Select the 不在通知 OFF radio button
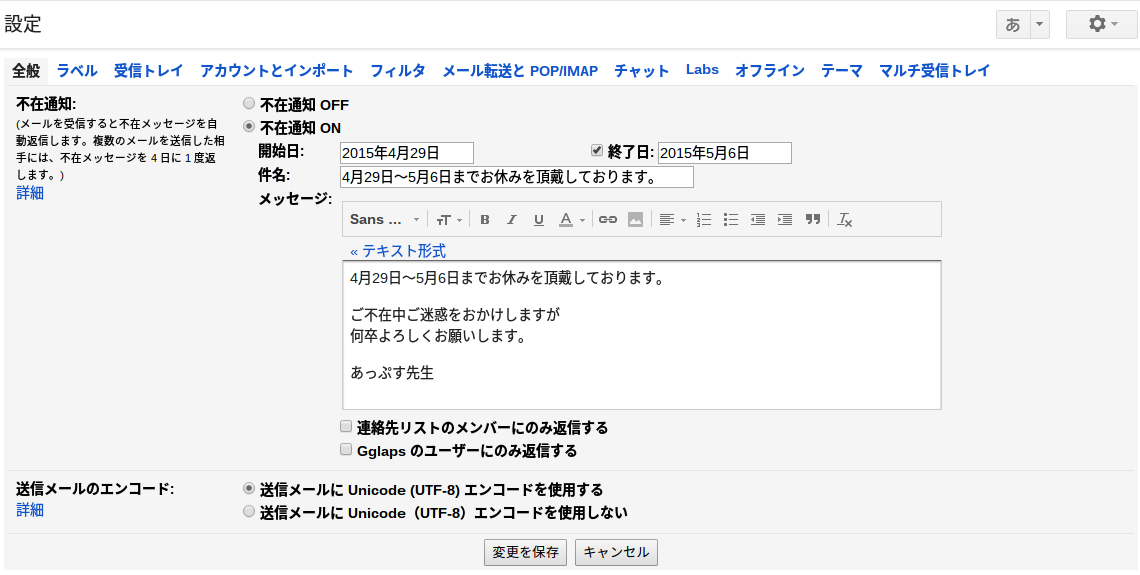The image size is (1140, 575). [x=249, y=104]
